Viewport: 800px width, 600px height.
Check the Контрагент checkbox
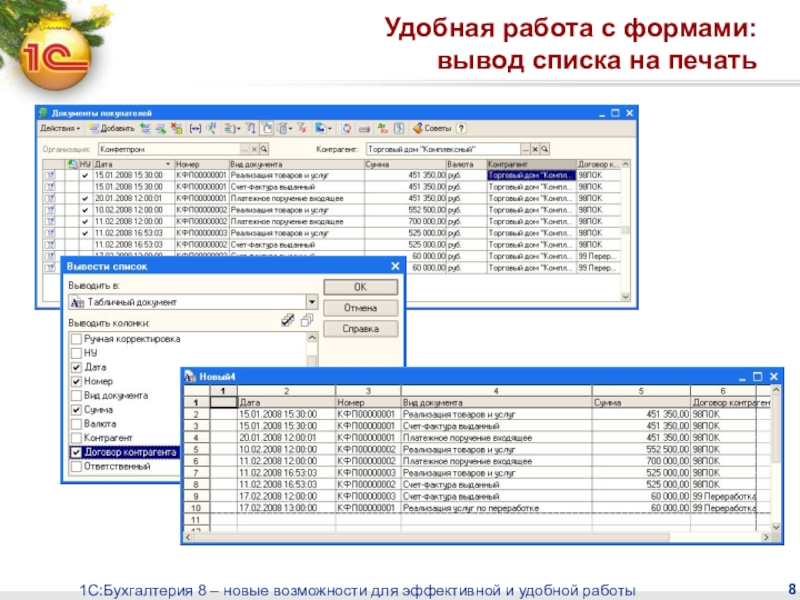(76, 438)
